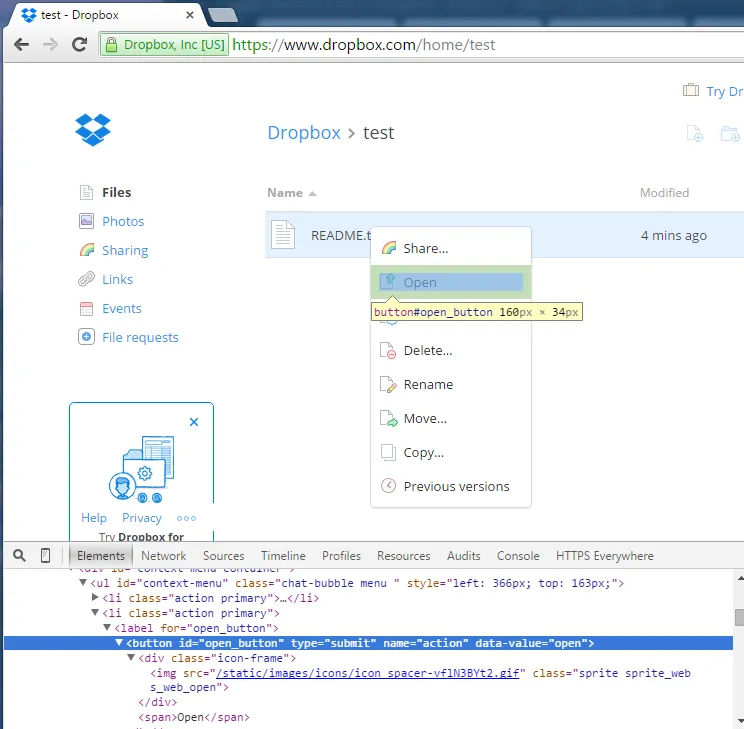Image resolution: width=744 pixels, height=729 pixels.
Task: Click the new tab button
Action: [223, 15]
